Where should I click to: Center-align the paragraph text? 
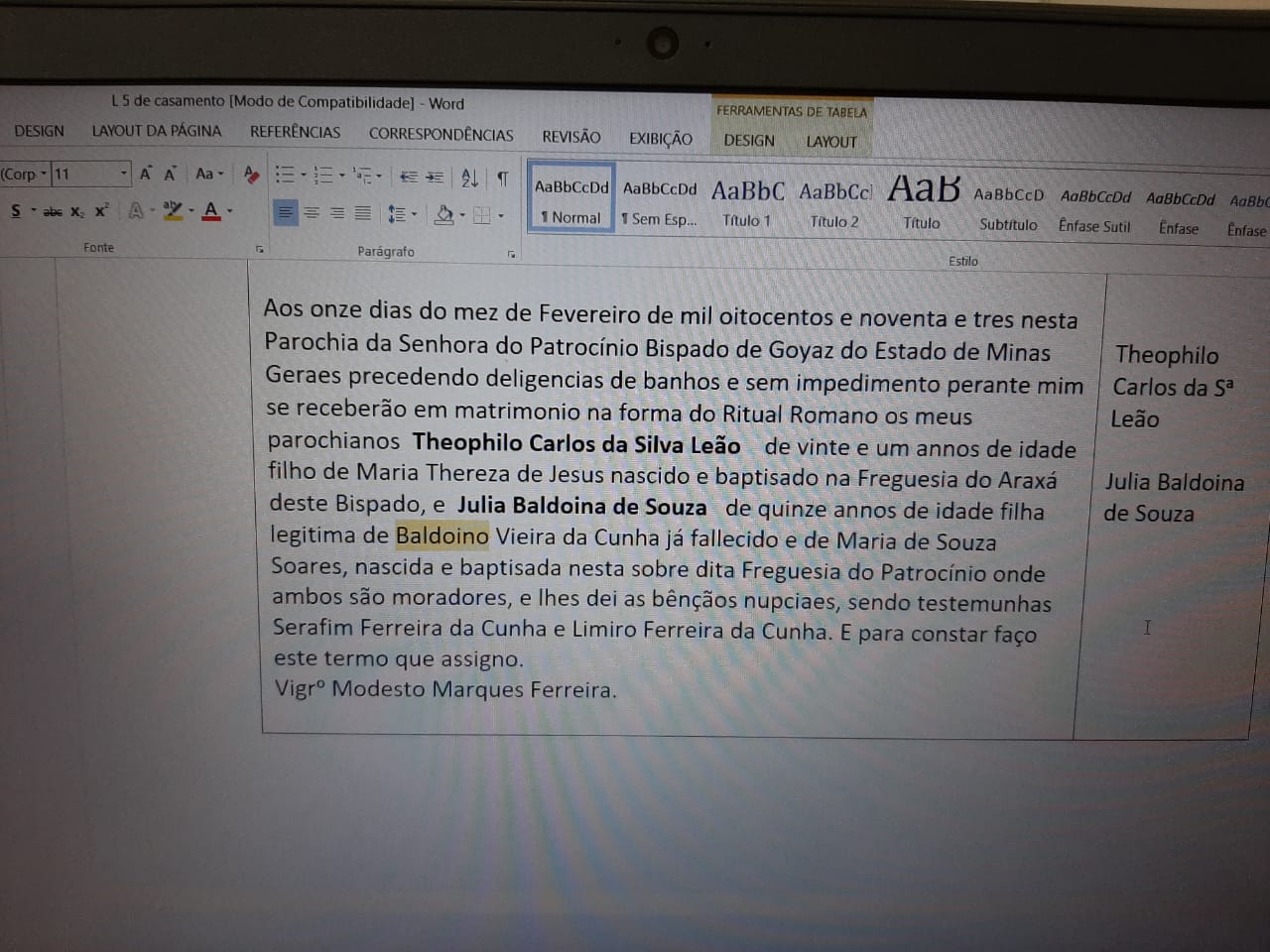(x=312, y=212)
